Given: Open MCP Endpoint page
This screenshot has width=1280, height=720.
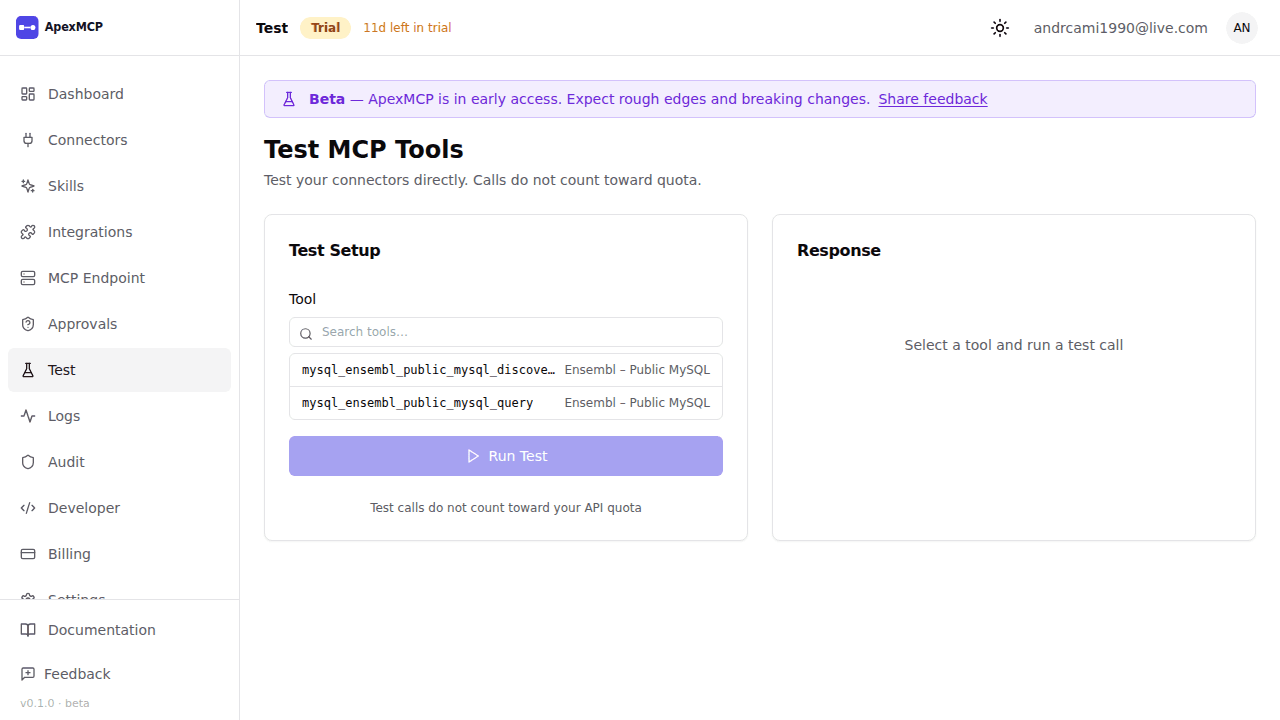Looking at the screenshot, I should coord(119,278).
